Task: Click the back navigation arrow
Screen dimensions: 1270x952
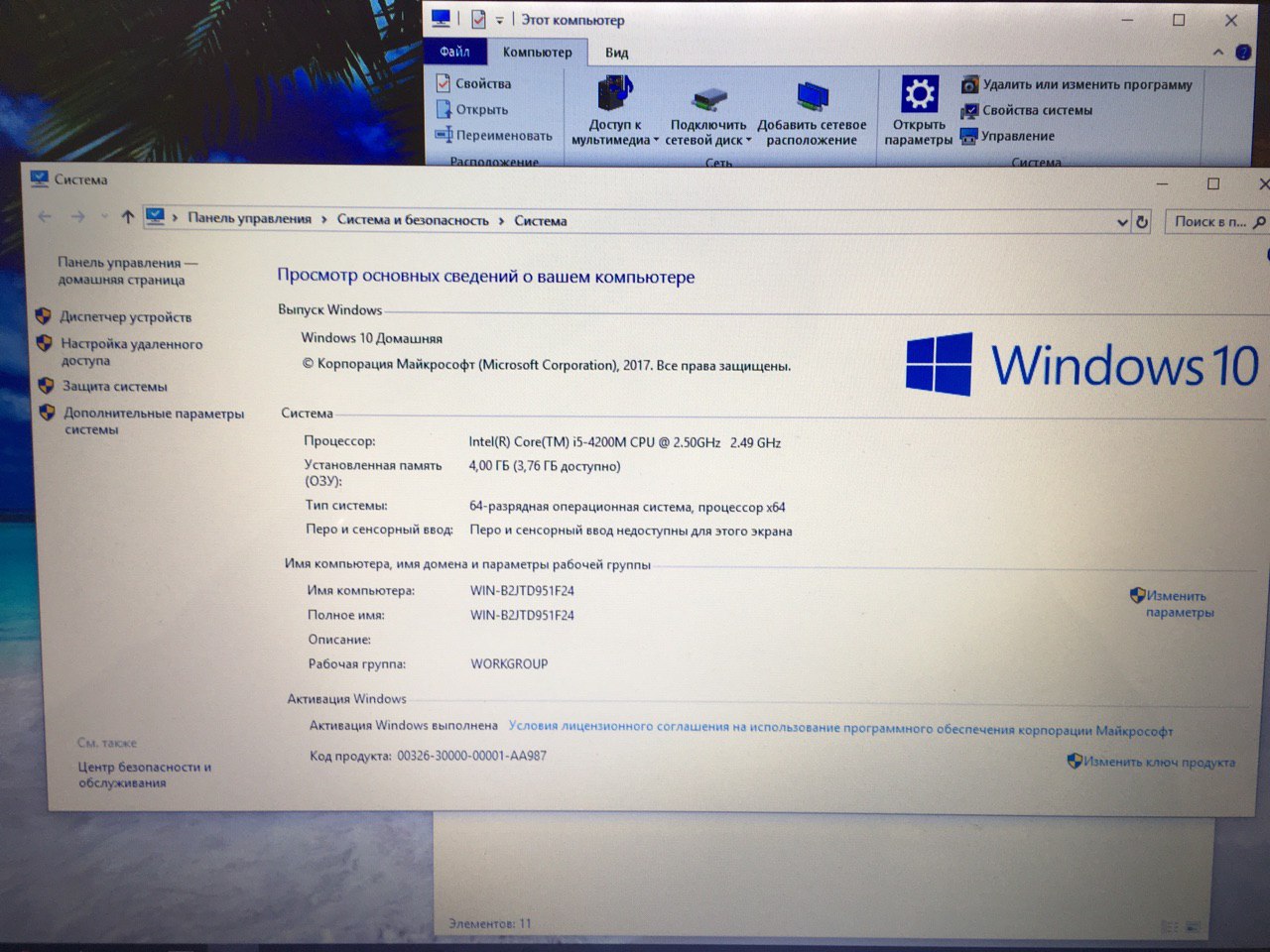Action: [x=45, y=217]
